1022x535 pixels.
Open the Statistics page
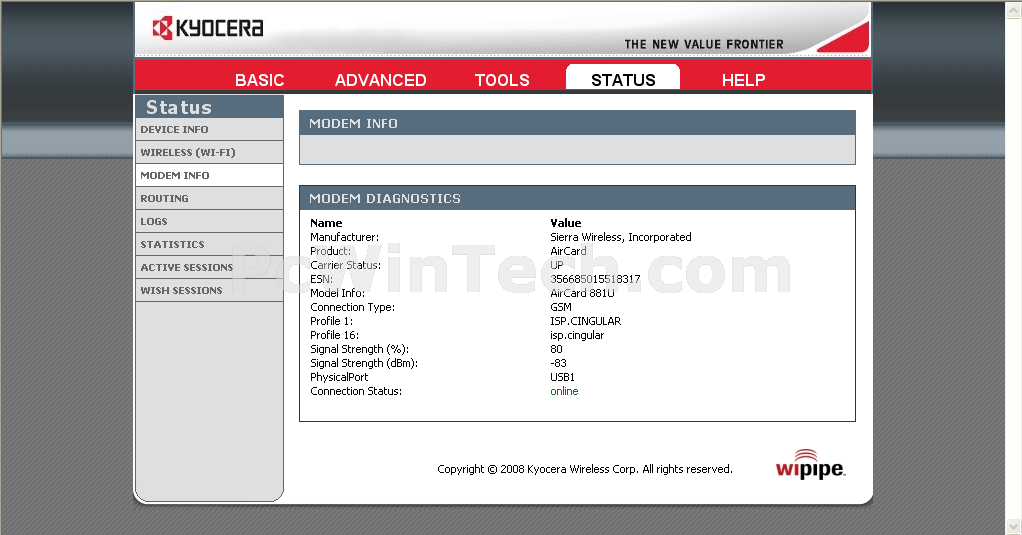click(209, 244)
